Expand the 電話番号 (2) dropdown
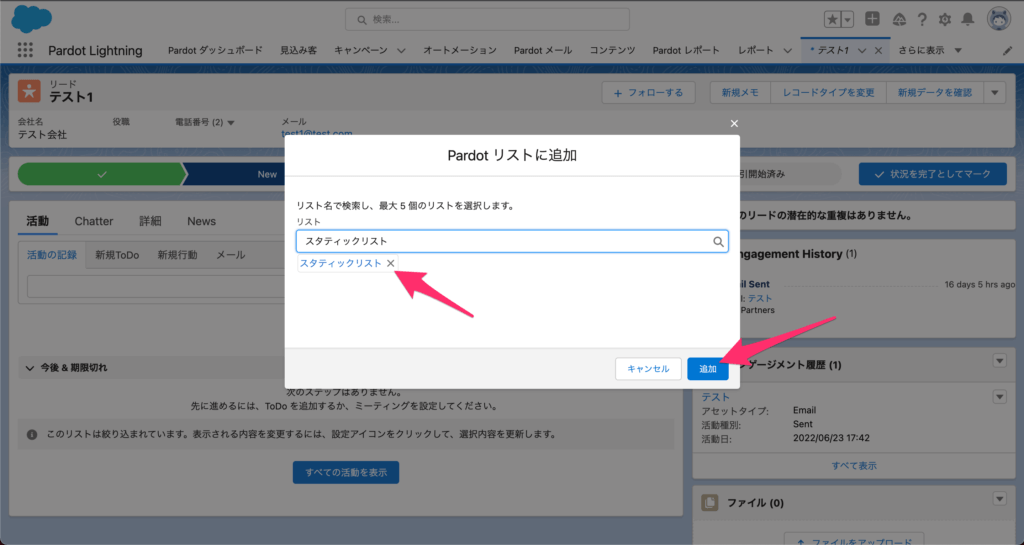 point(231,123)
